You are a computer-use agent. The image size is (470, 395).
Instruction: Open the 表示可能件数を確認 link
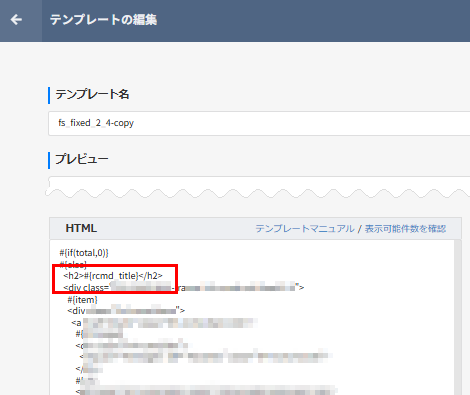tap(405, 229)
